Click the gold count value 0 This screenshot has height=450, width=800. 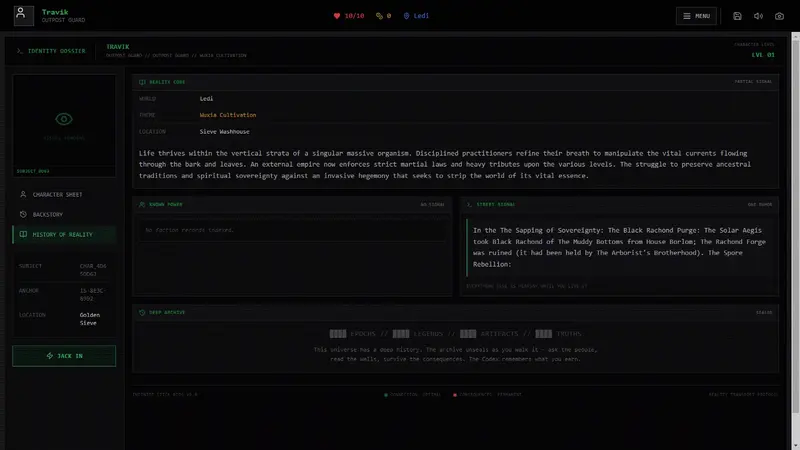point(389,16)
